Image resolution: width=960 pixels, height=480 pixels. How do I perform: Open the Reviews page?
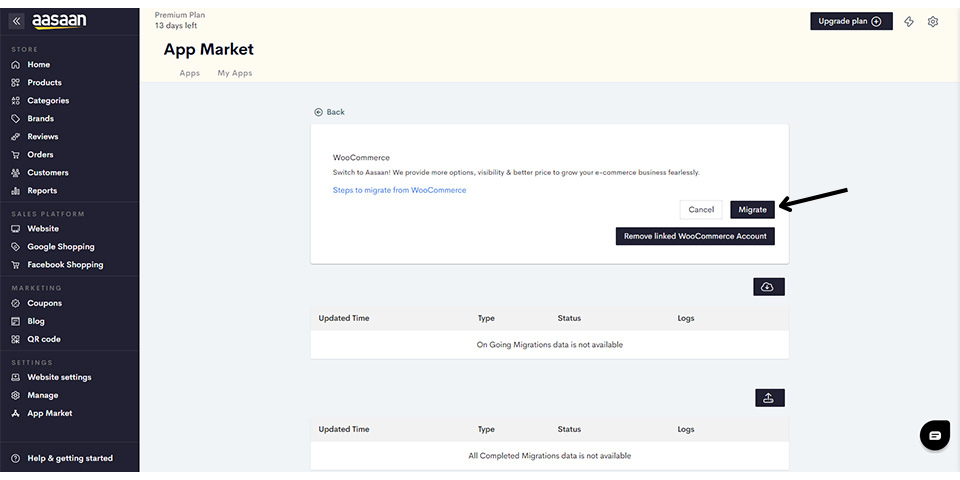(x=43, y=137)
